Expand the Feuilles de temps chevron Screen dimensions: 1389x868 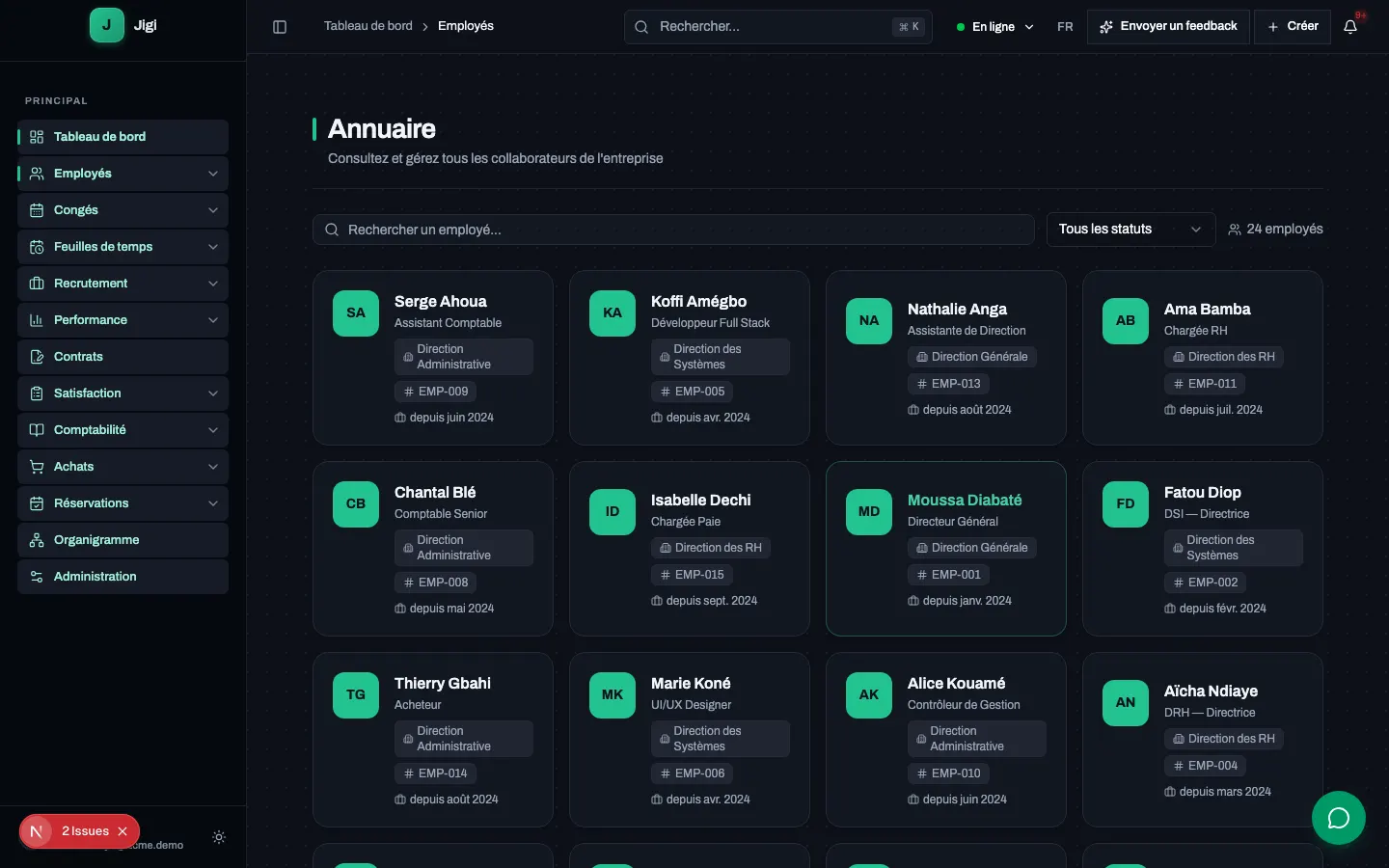[213, 247]
